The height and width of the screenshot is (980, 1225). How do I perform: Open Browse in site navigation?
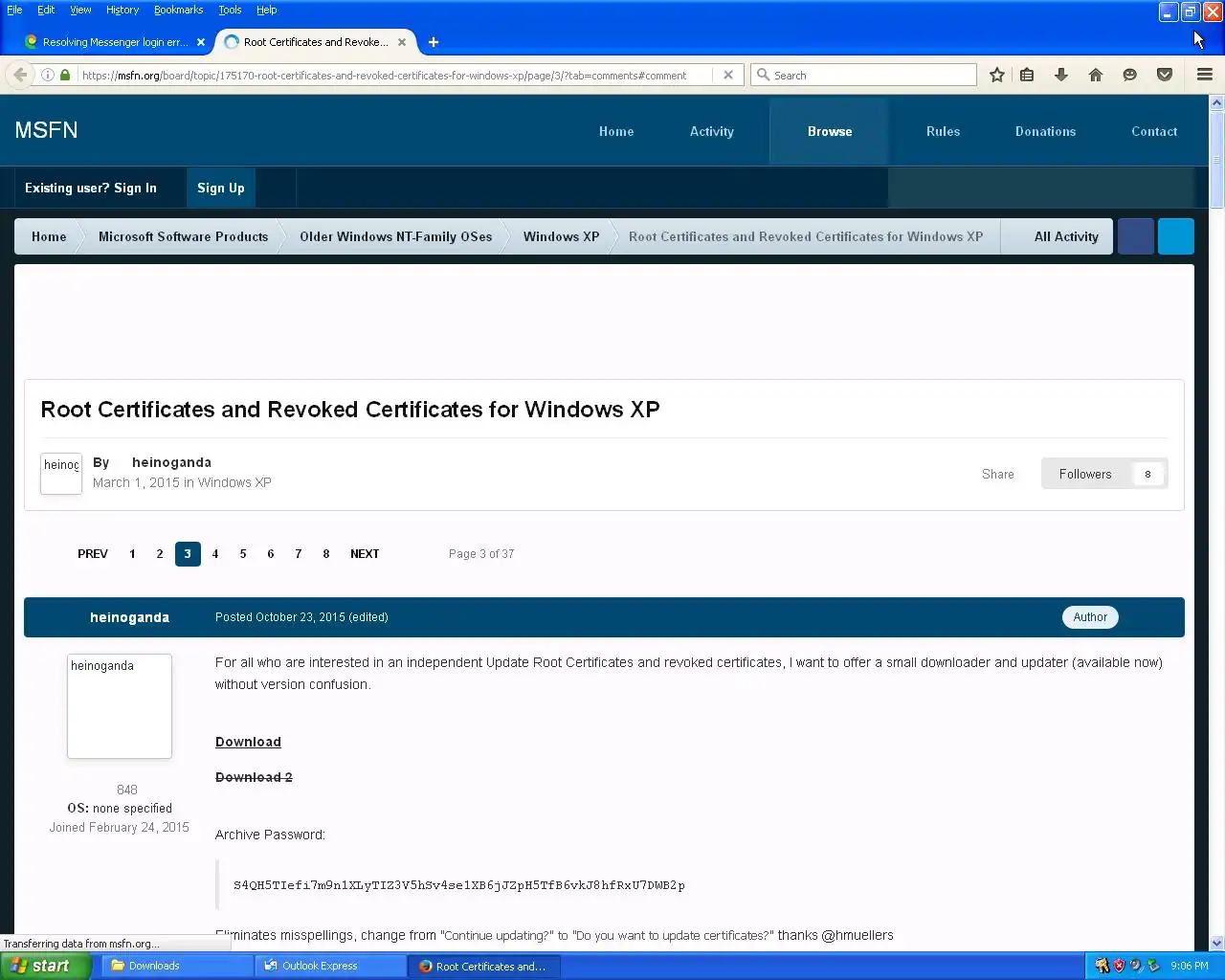pyautogui.click(x=830, y=131)
